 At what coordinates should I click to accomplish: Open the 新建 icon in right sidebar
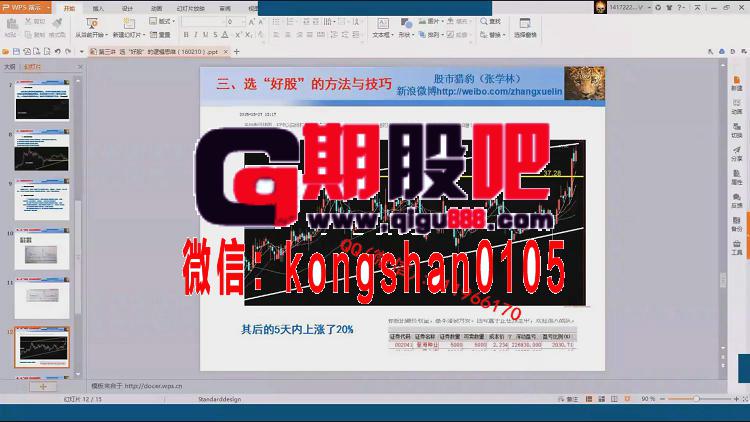point(737,83)
